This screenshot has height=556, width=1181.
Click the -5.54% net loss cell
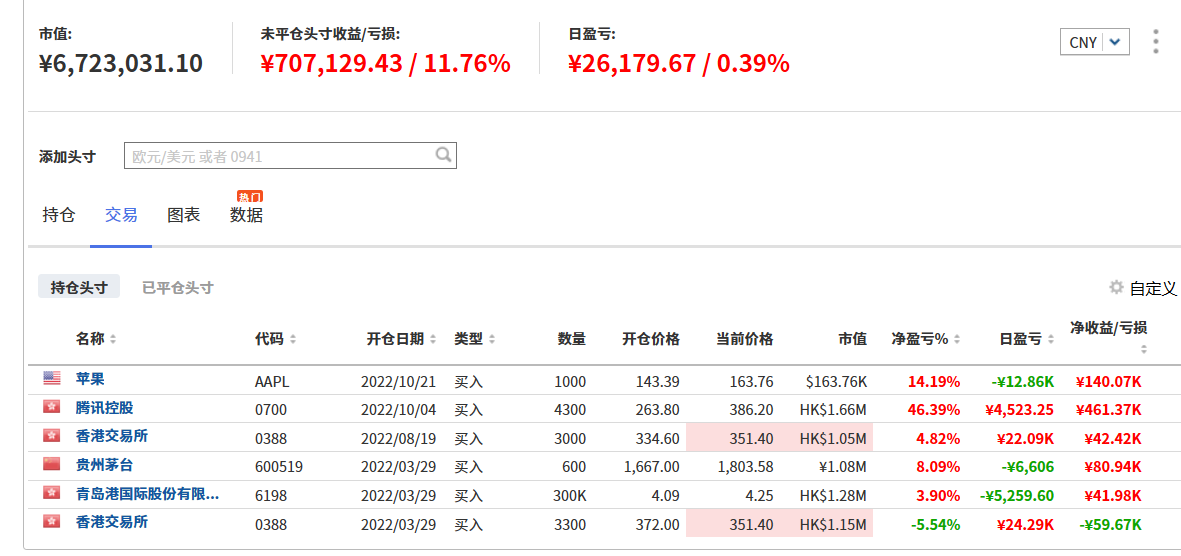935,524
